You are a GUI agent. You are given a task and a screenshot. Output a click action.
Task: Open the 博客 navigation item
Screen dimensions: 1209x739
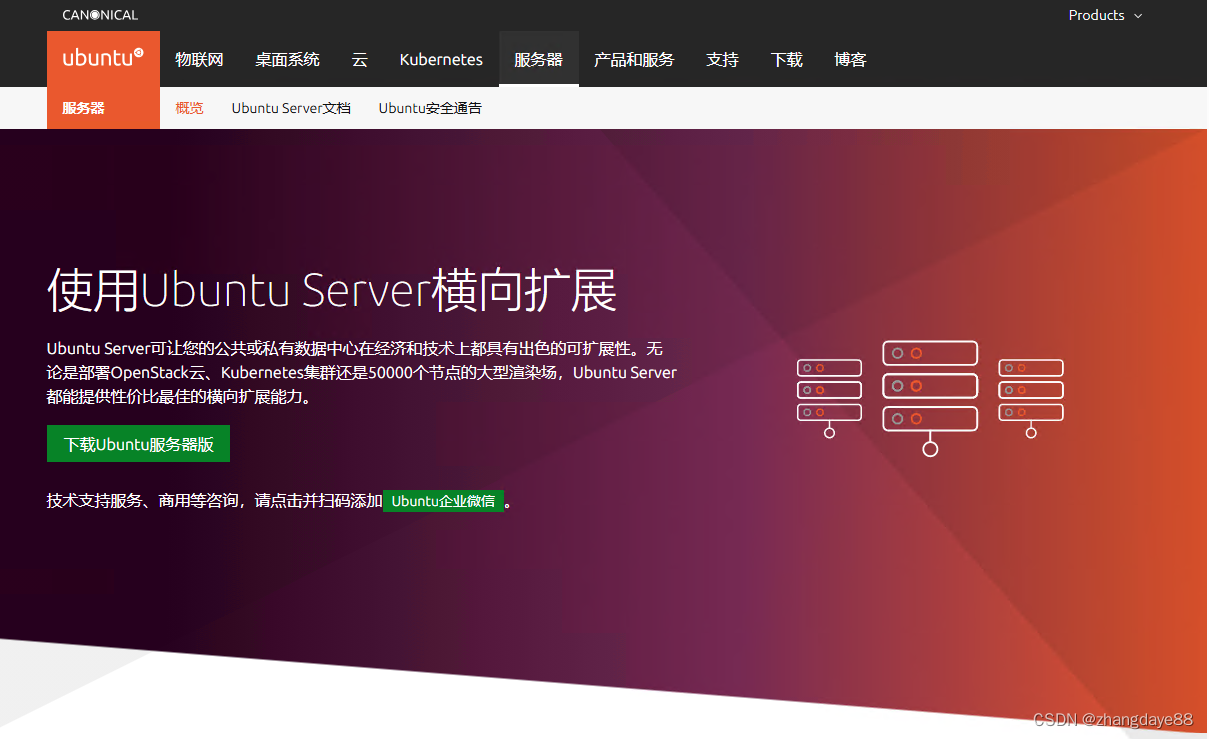(x=850, y=60)
